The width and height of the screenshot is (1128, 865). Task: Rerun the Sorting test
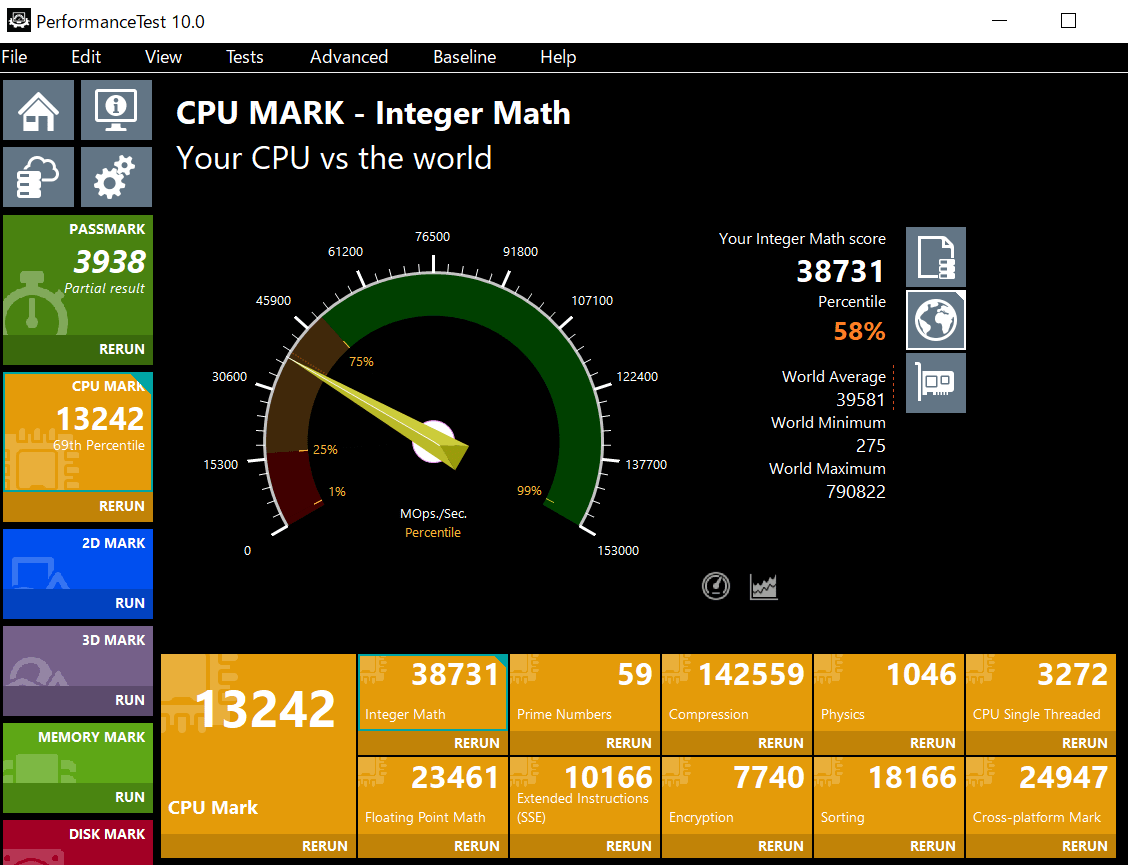tap(888, 846)
